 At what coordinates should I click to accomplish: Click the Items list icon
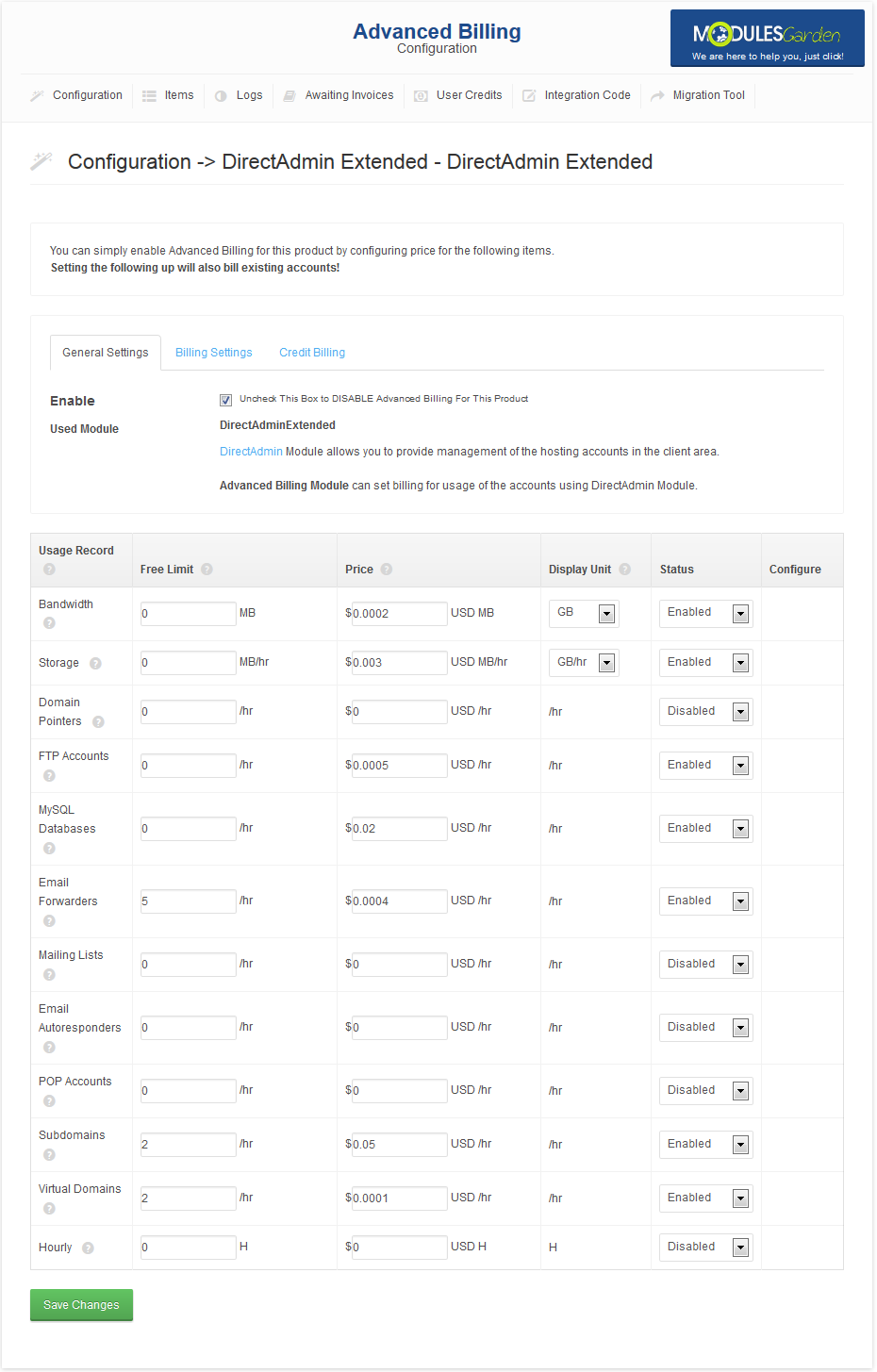pos(149,95)
